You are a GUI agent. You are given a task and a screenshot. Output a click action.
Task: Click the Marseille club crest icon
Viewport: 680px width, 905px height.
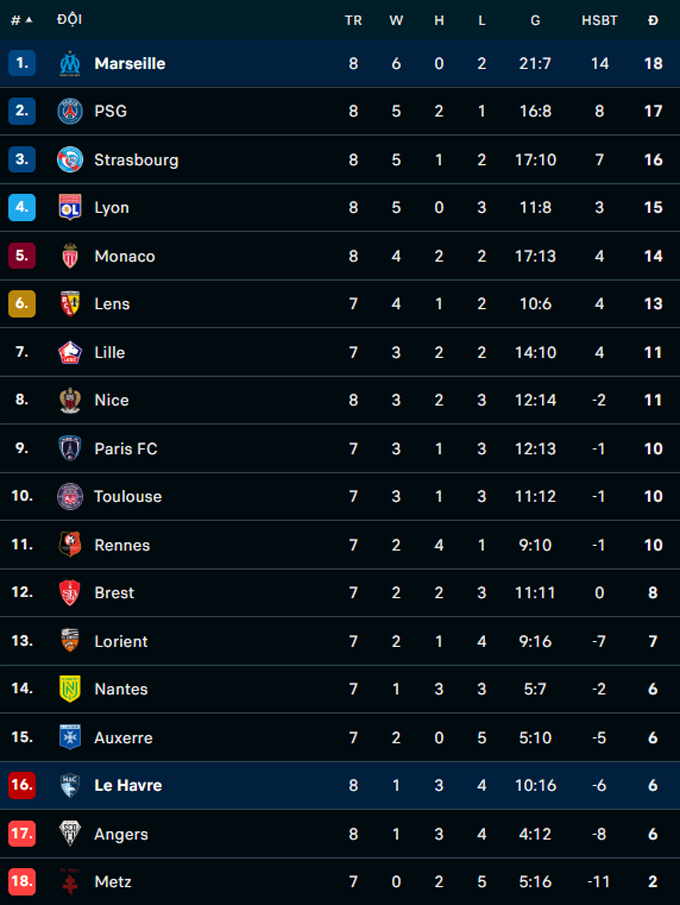coord(70,63)
